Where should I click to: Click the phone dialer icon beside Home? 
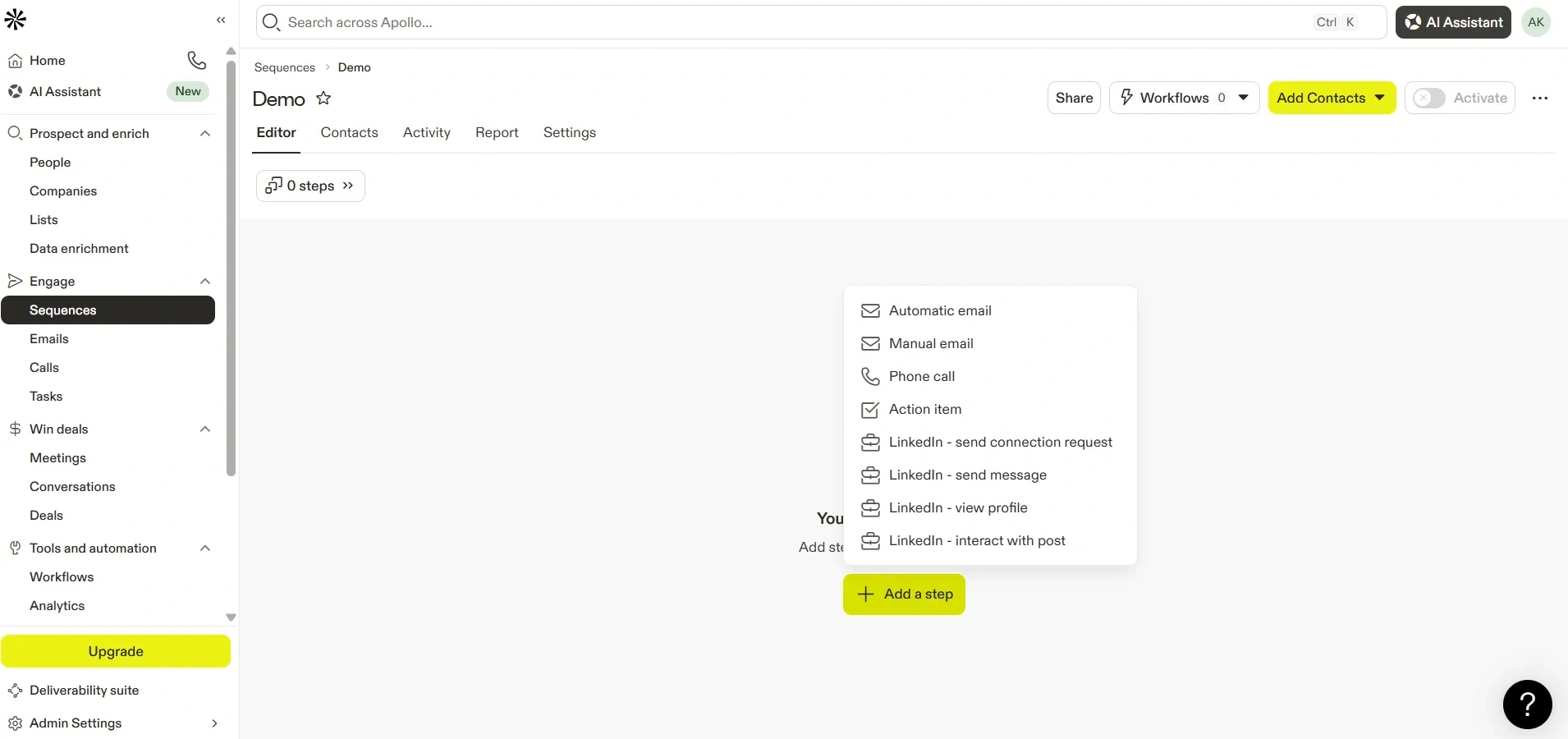pyautogui.click(x=196, y=60)
